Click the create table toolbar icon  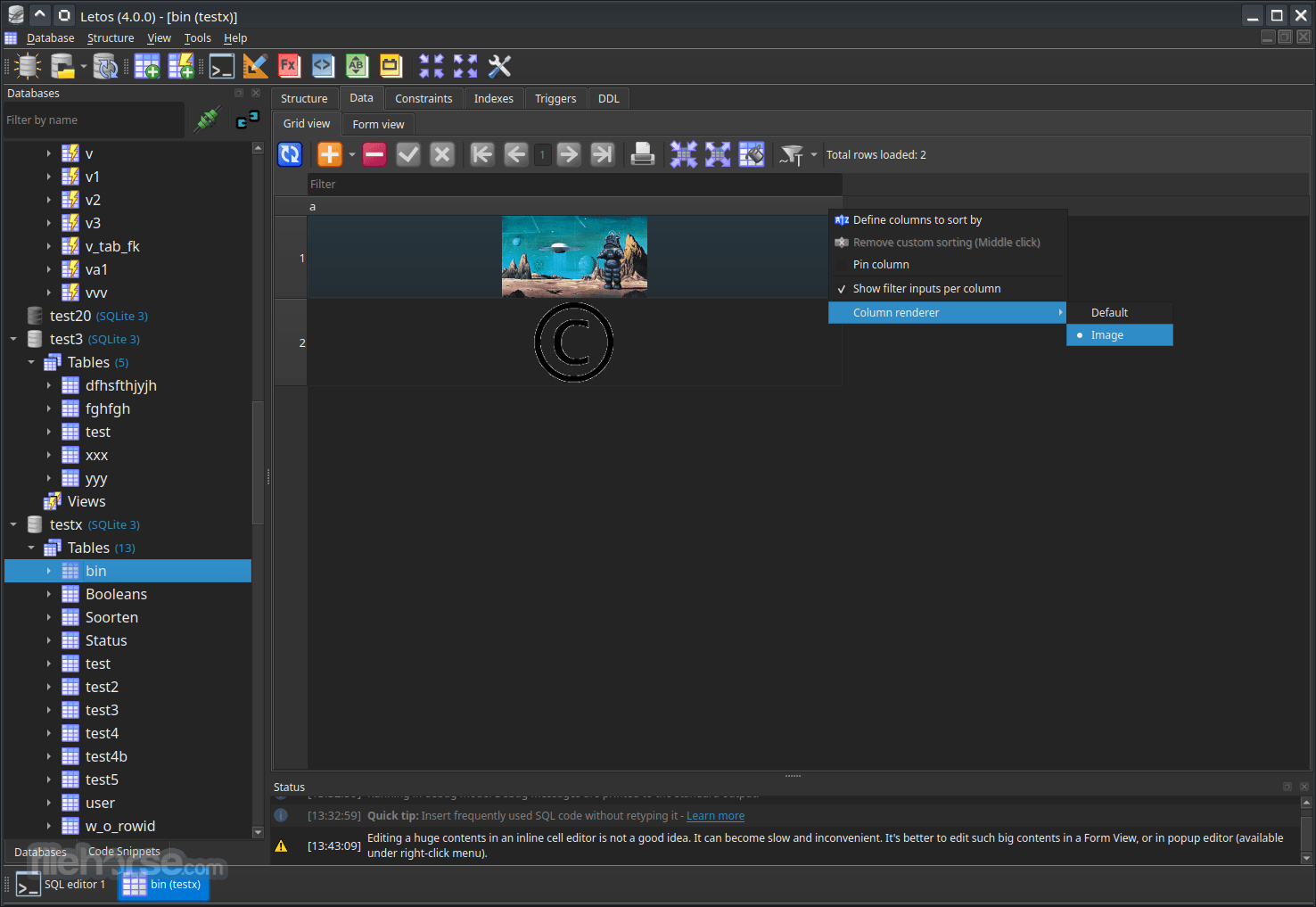coord(147,66)
